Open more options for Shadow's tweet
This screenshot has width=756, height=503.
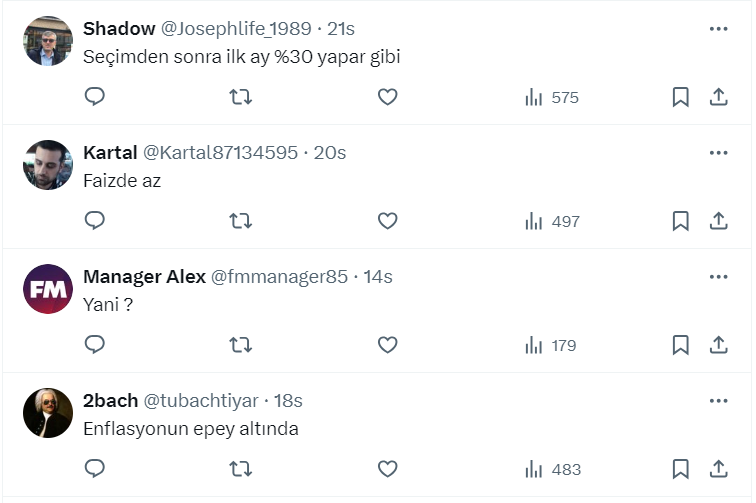[x=718, y=29]
